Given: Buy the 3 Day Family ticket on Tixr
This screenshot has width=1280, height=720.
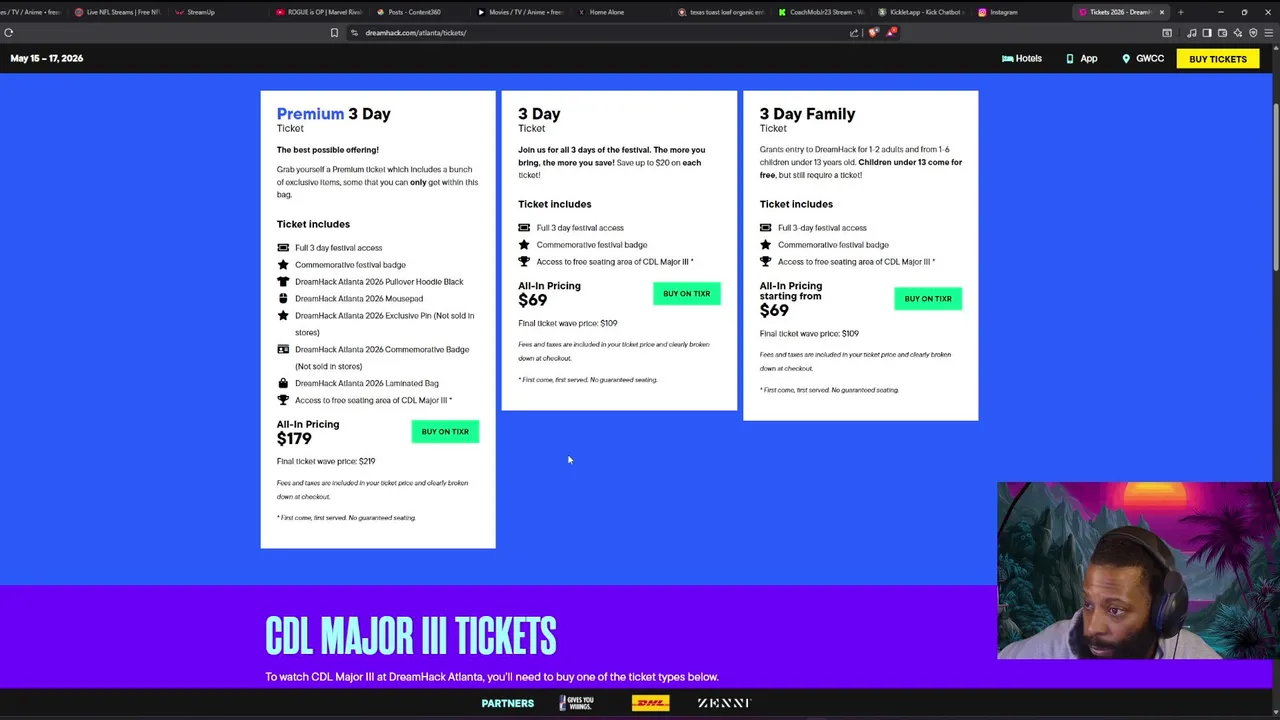Looking at the screenshot, I should click(928, 298).
